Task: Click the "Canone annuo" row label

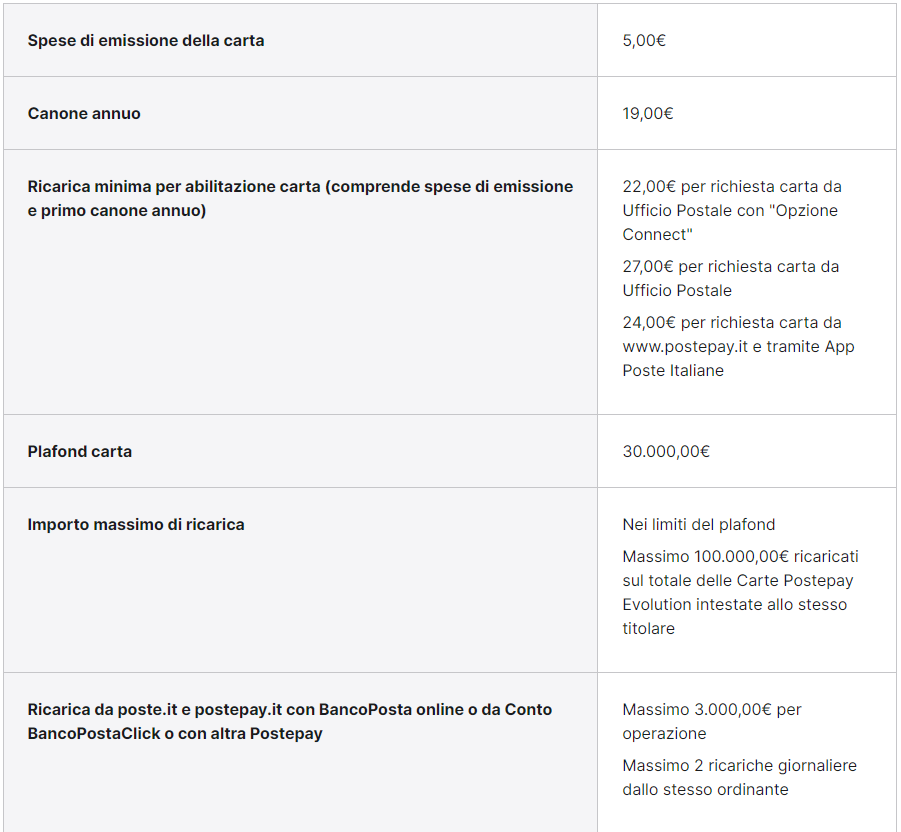Action: pyautogui.click(x=84, y=114)
